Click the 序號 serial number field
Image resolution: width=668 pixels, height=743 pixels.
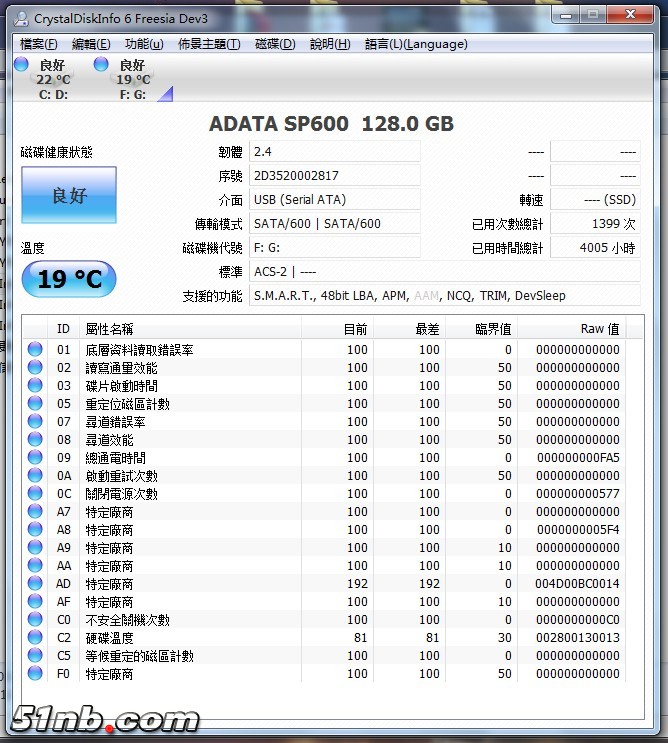(x=334, y=175)
